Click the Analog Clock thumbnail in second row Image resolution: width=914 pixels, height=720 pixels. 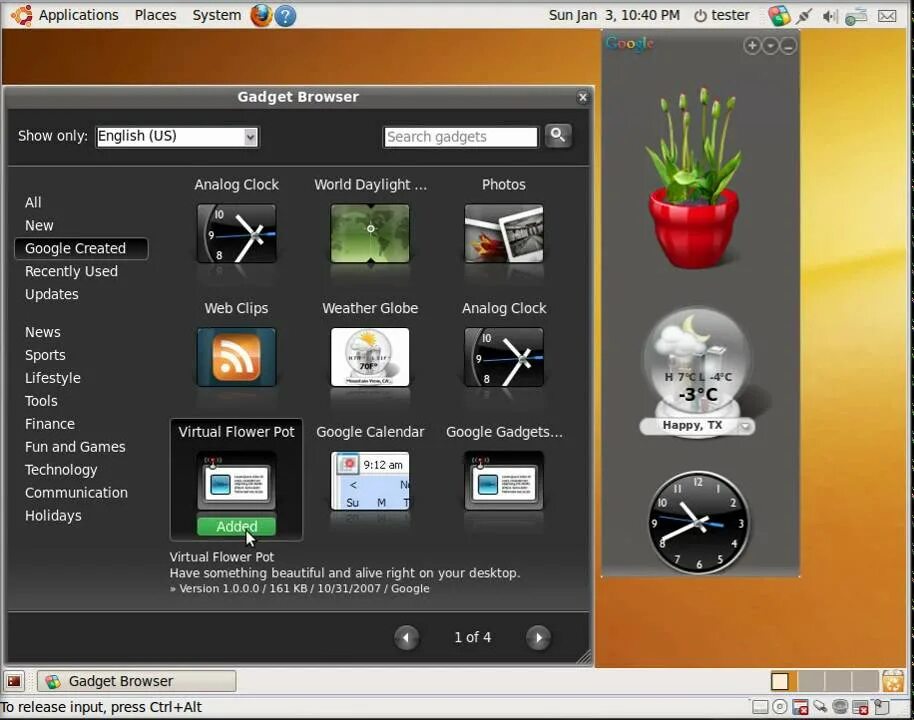point(504,357)
